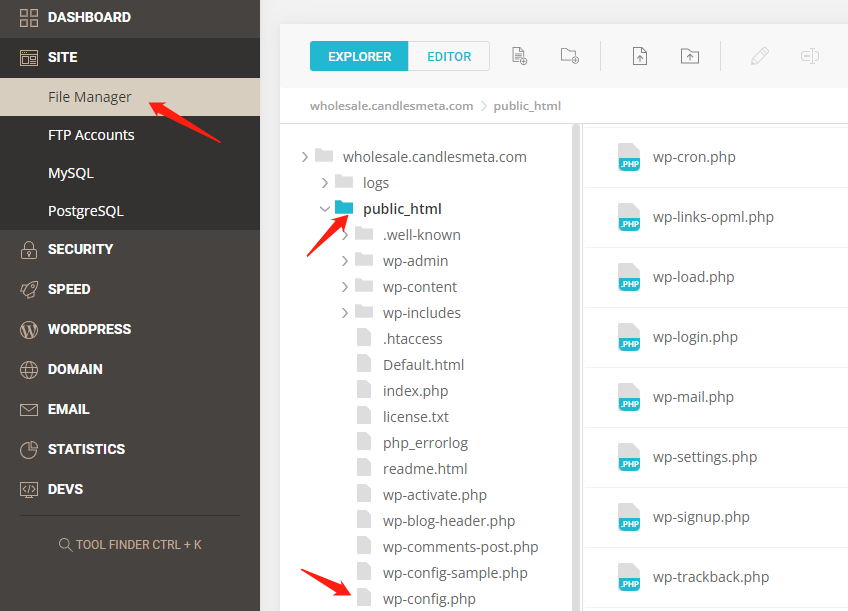The image size is (848, 611).
Task: Select wp-comments-post.php in folder tree
Action: coord(461,547)
